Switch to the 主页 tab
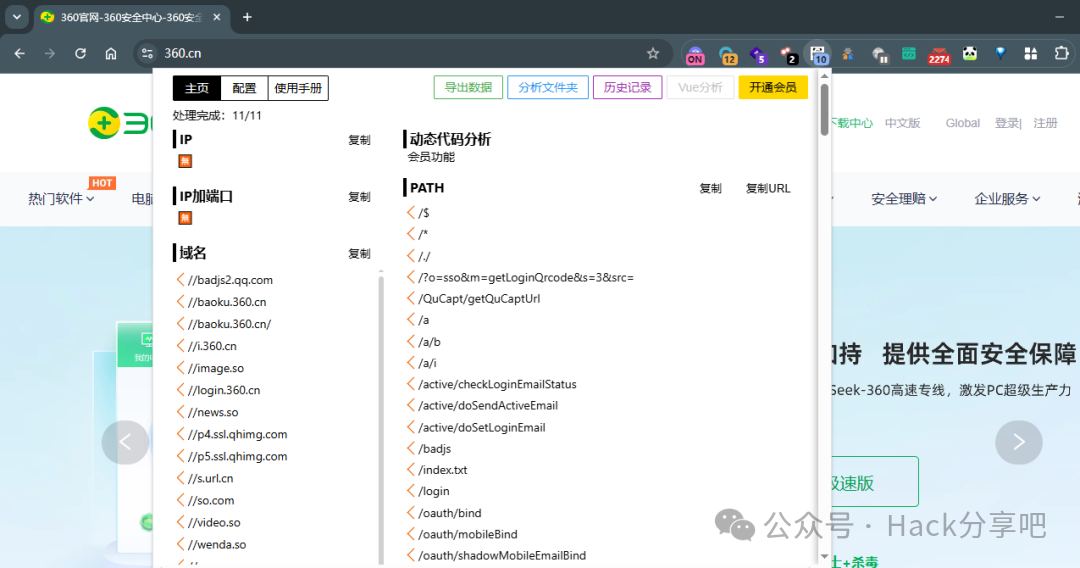 tap(196, 88)
